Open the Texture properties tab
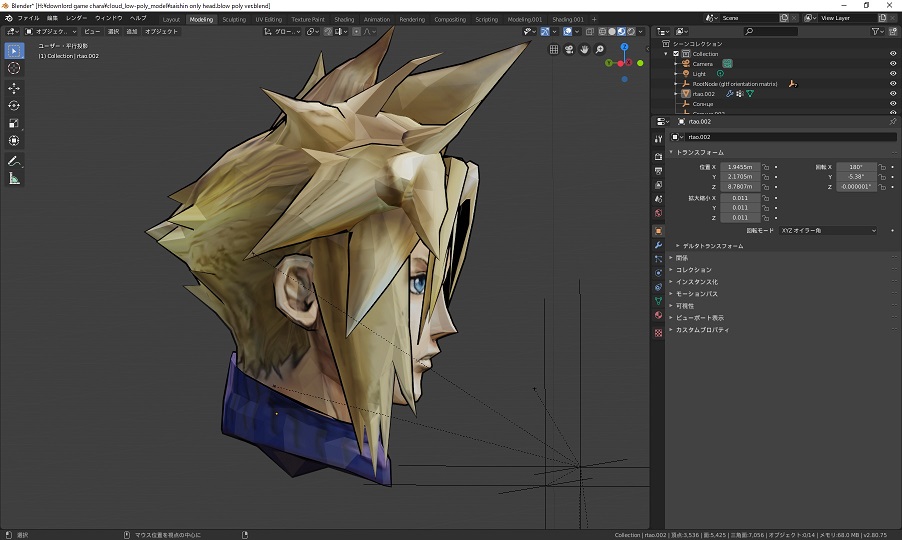 click(658, 333)
